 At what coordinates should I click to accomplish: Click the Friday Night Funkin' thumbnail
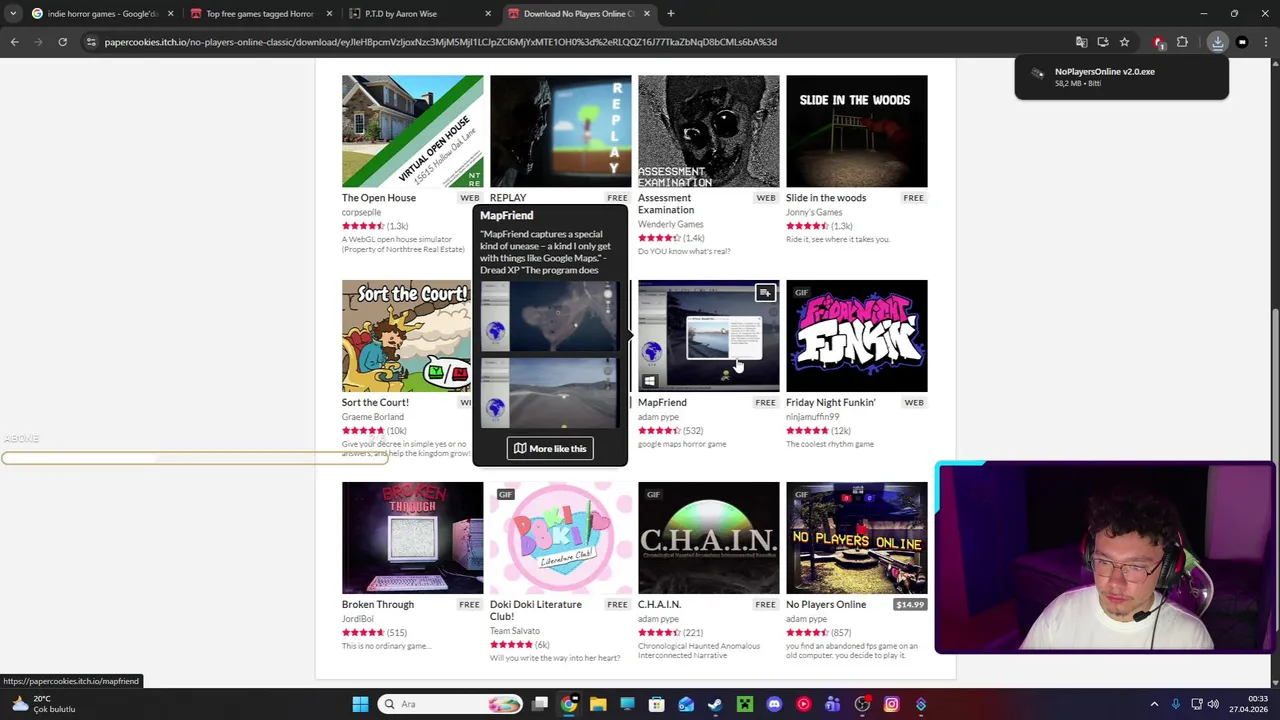pos(856,336)
